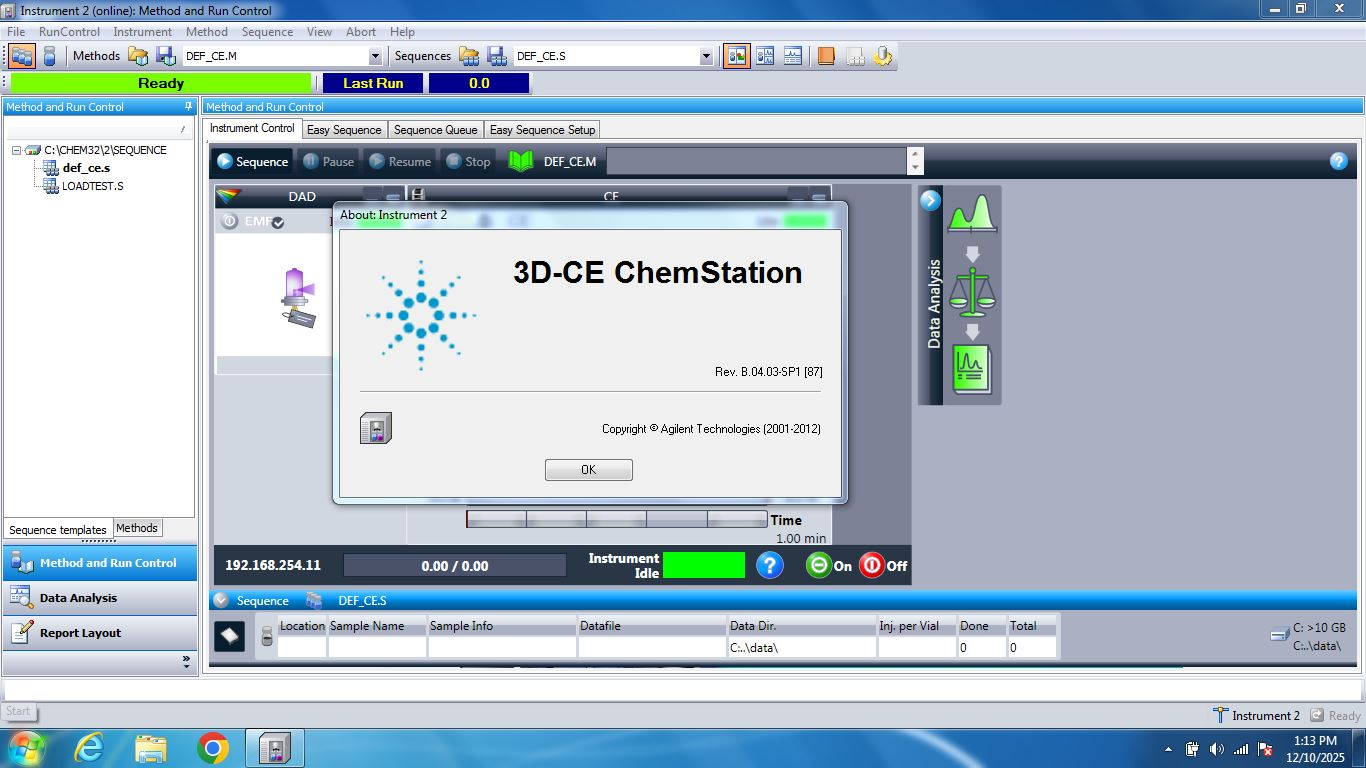The height and width of the screenshot is (768, 1366).
Task: Open the DEF_CE.S sequences dropdown
Action: (x=707, y=57)
